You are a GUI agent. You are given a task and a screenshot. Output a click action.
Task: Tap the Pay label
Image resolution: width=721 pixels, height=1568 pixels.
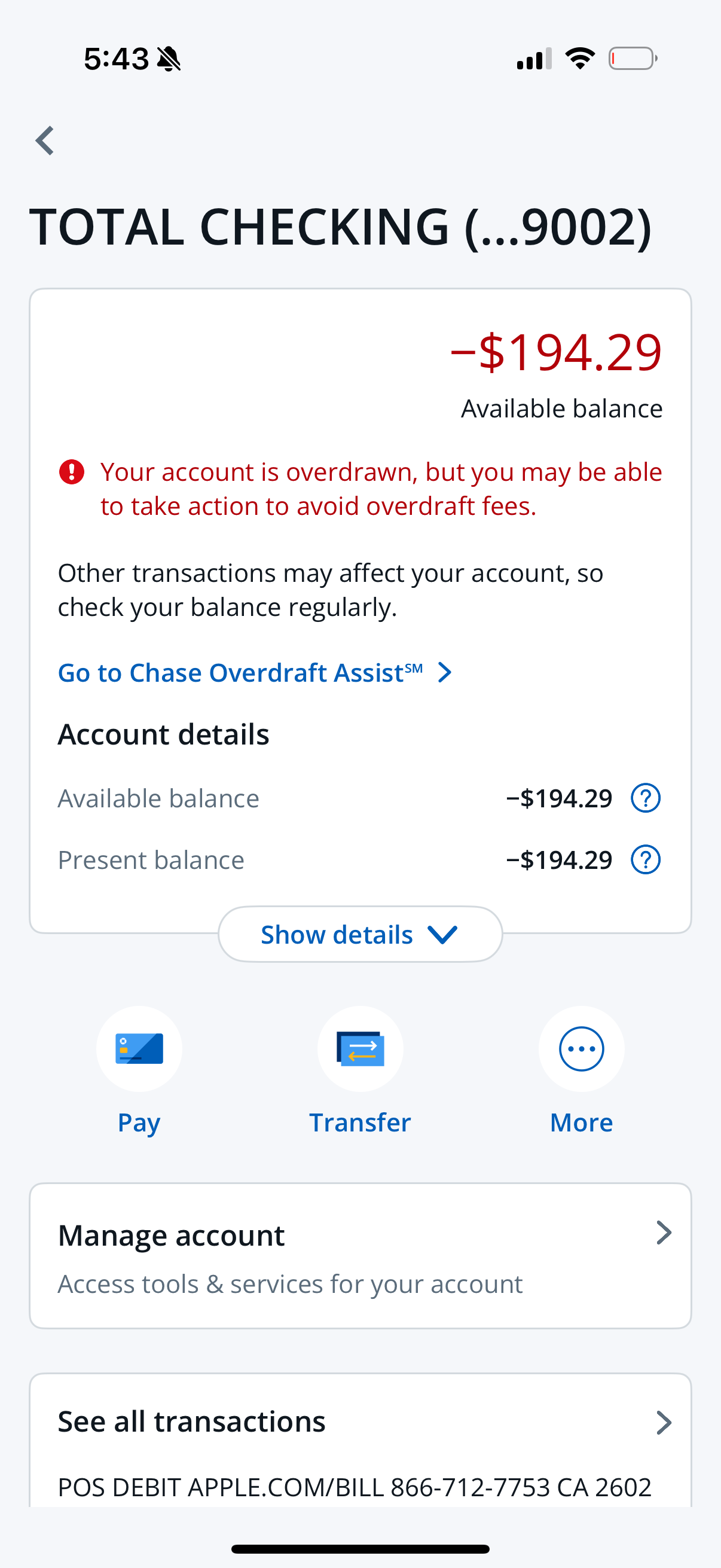tap(139, 1122)
